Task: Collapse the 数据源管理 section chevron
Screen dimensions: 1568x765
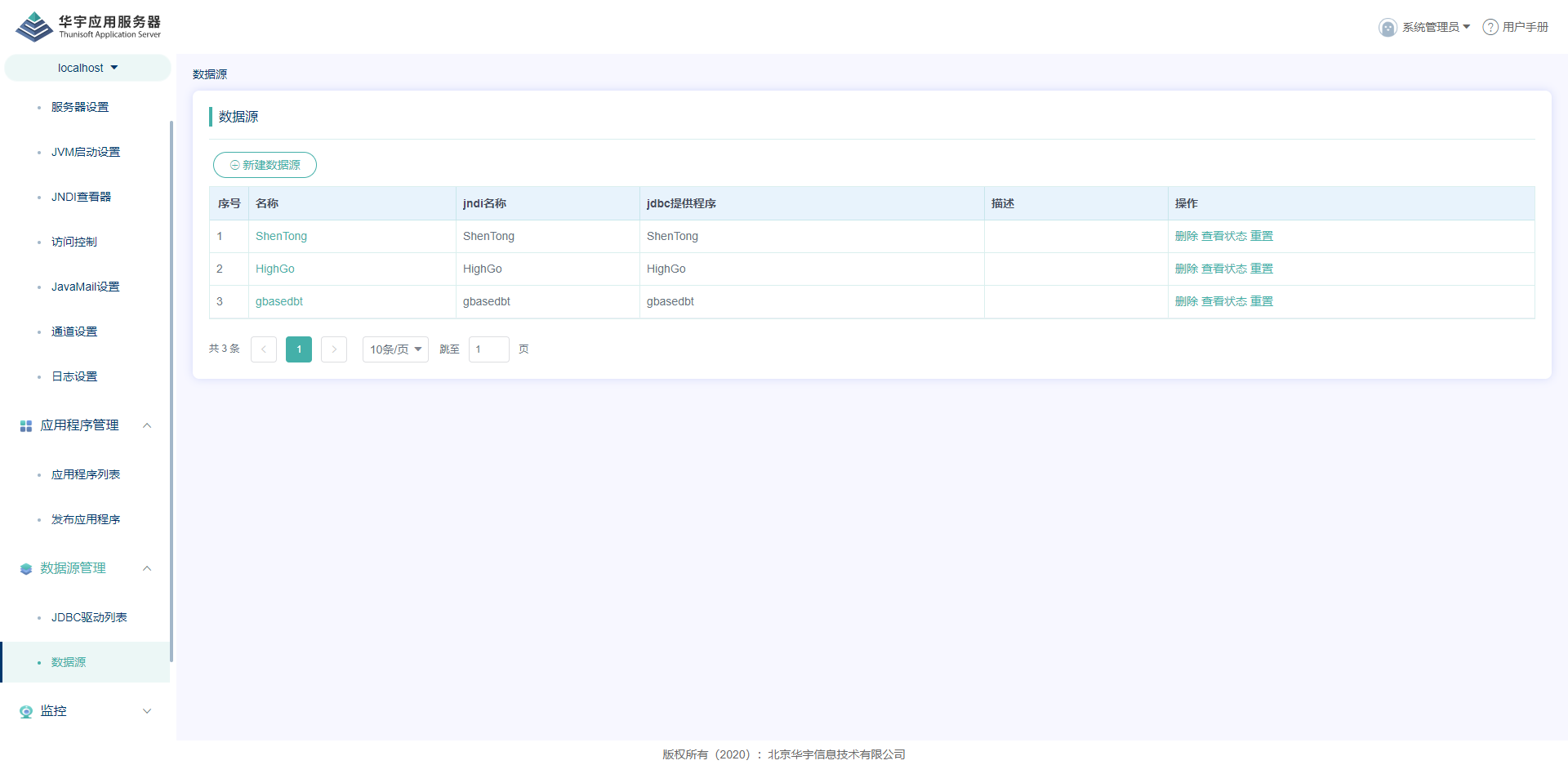Action: point(147,568)
